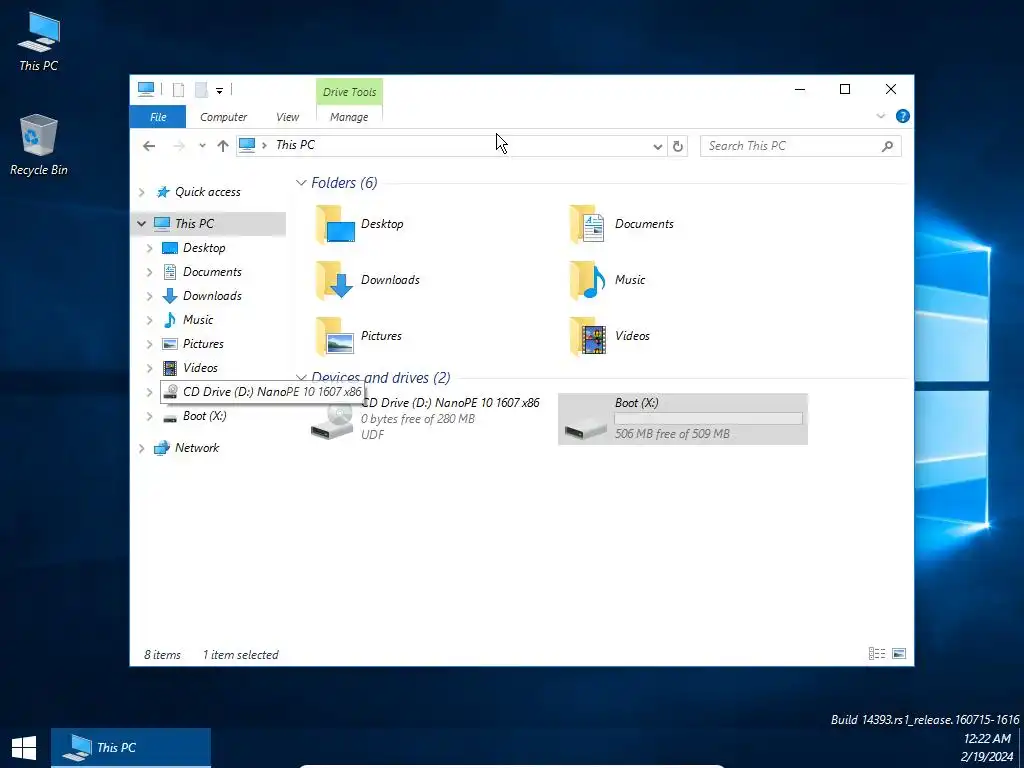Collapse the Devices and drives group

301,377
